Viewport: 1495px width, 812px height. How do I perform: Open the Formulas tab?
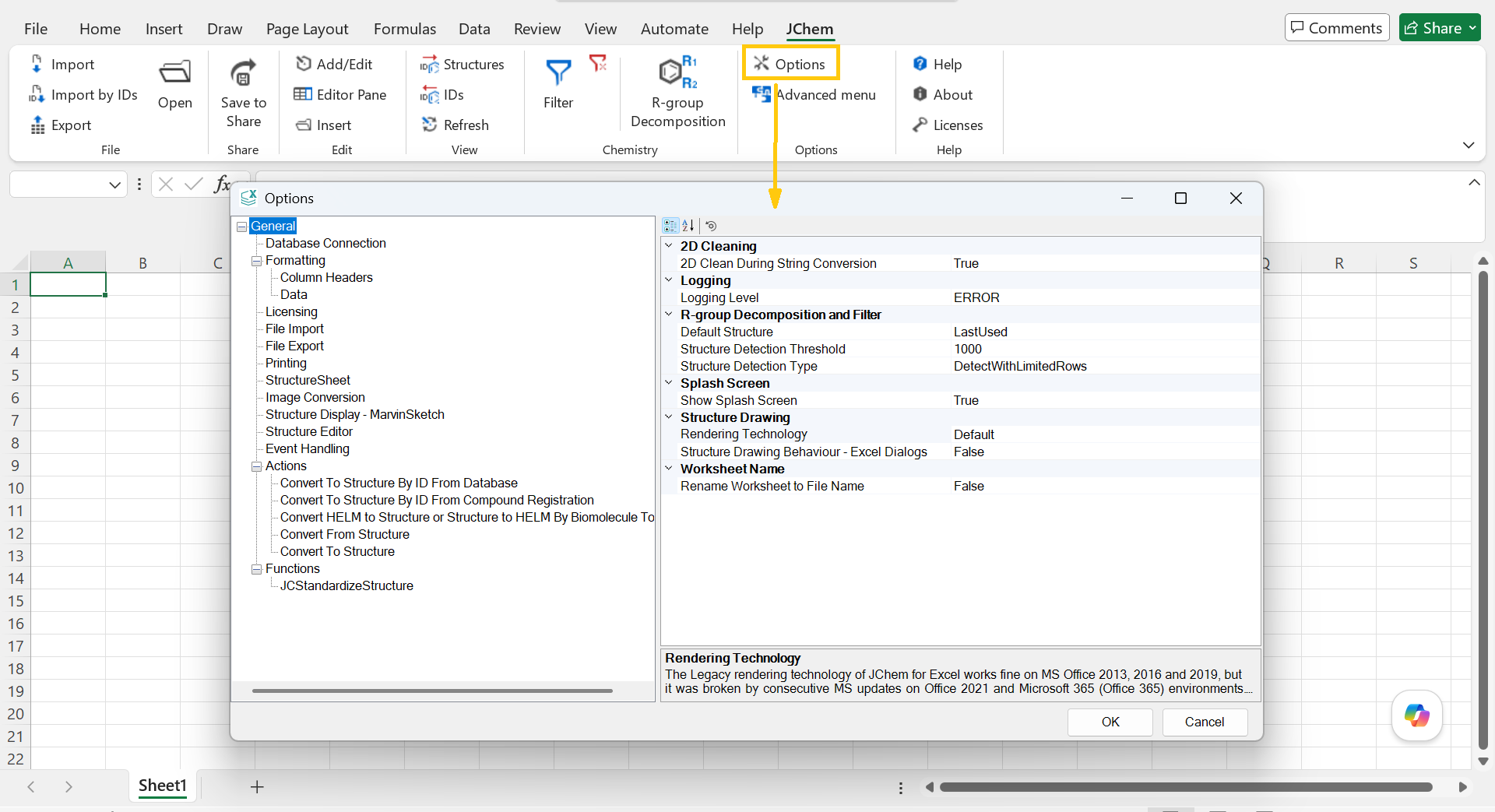click(405, 29)
